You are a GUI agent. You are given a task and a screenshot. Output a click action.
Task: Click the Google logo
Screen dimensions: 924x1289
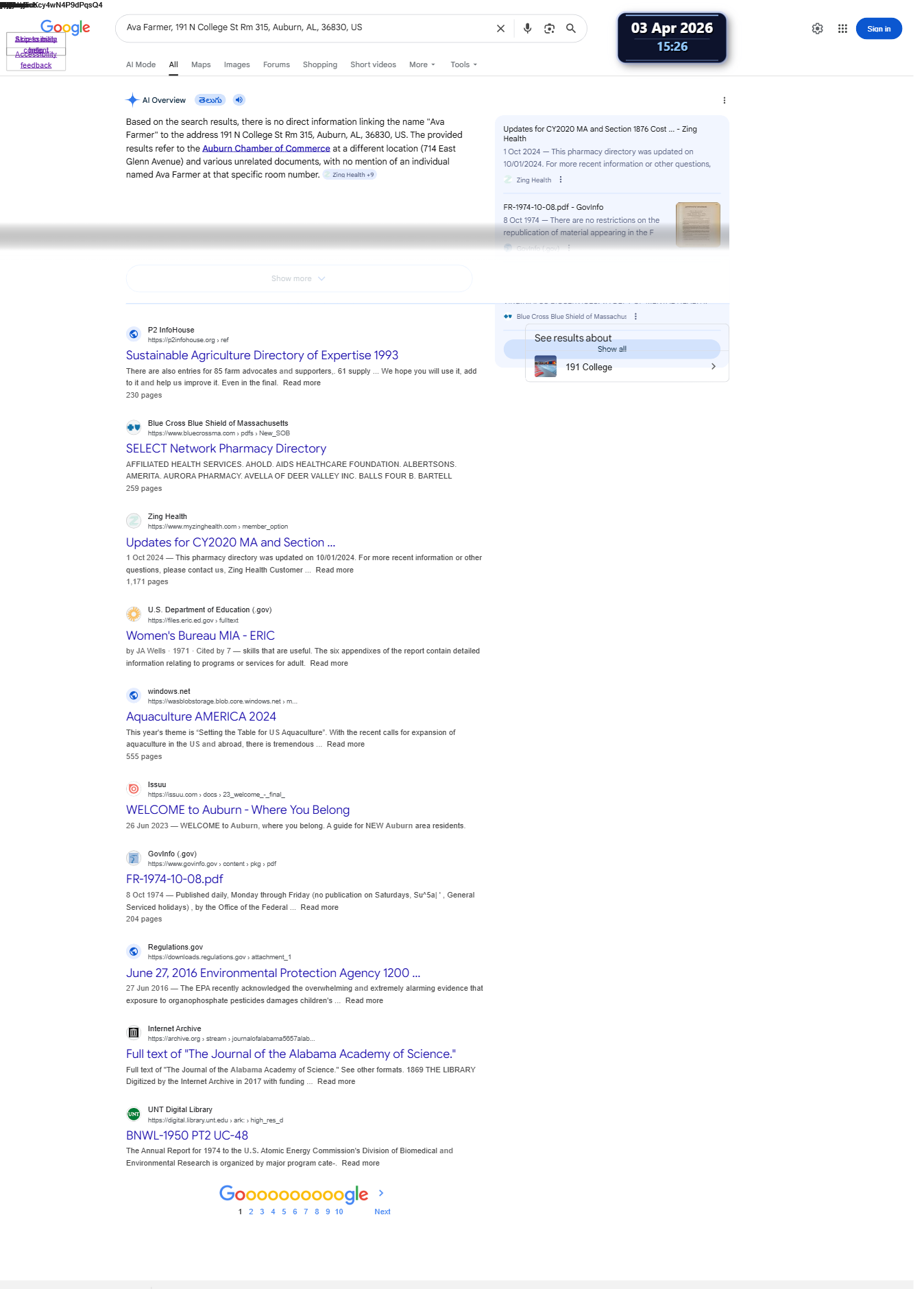point(65,27)
